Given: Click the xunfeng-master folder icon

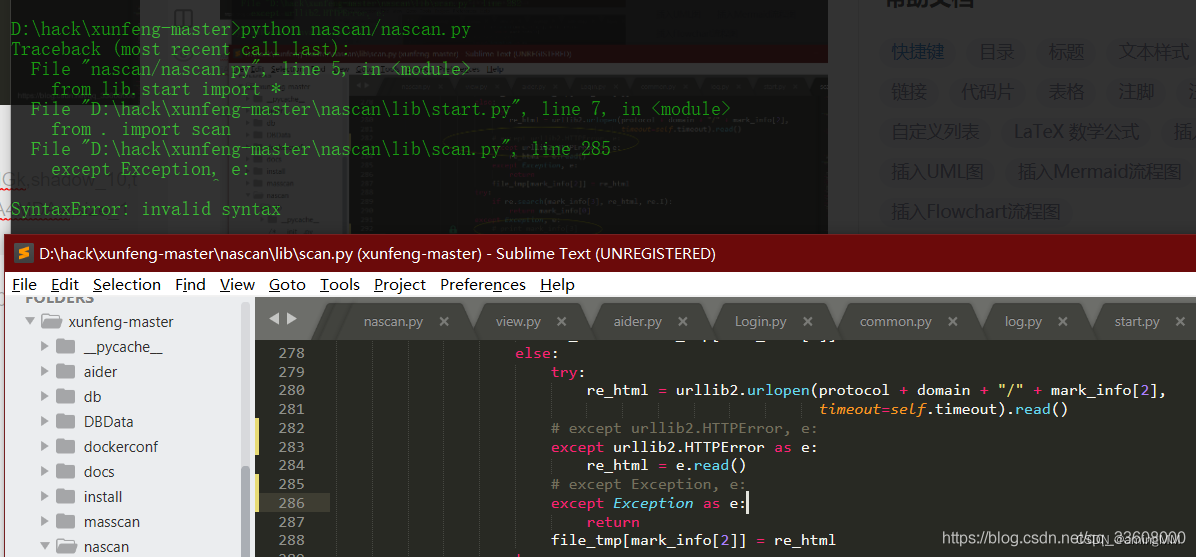Looking at the screenshot, I should [51, 322].
